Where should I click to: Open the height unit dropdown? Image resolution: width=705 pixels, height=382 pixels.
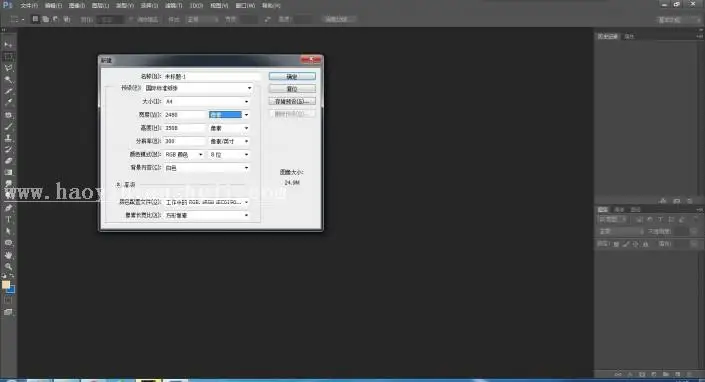[229, 128]
